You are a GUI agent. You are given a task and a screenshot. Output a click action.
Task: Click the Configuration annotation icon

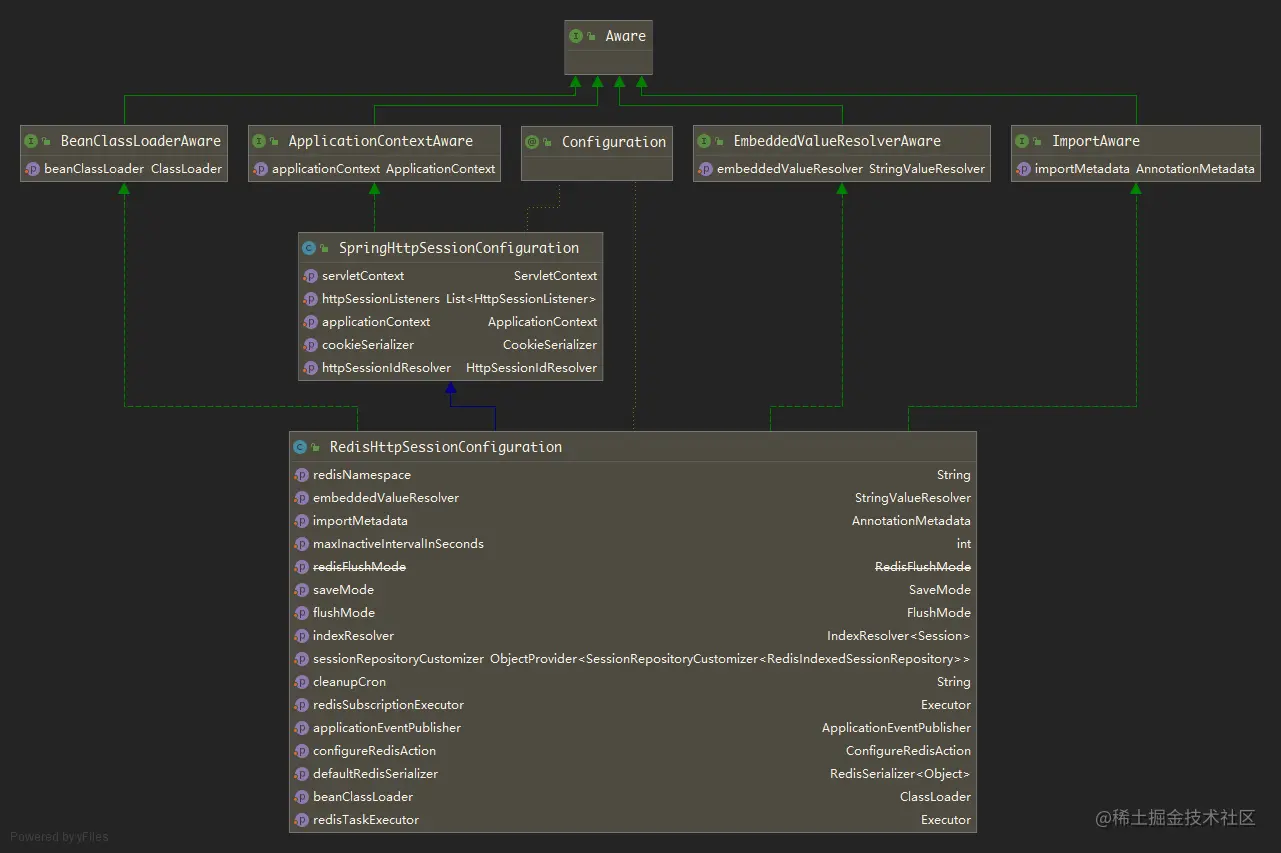532,142
